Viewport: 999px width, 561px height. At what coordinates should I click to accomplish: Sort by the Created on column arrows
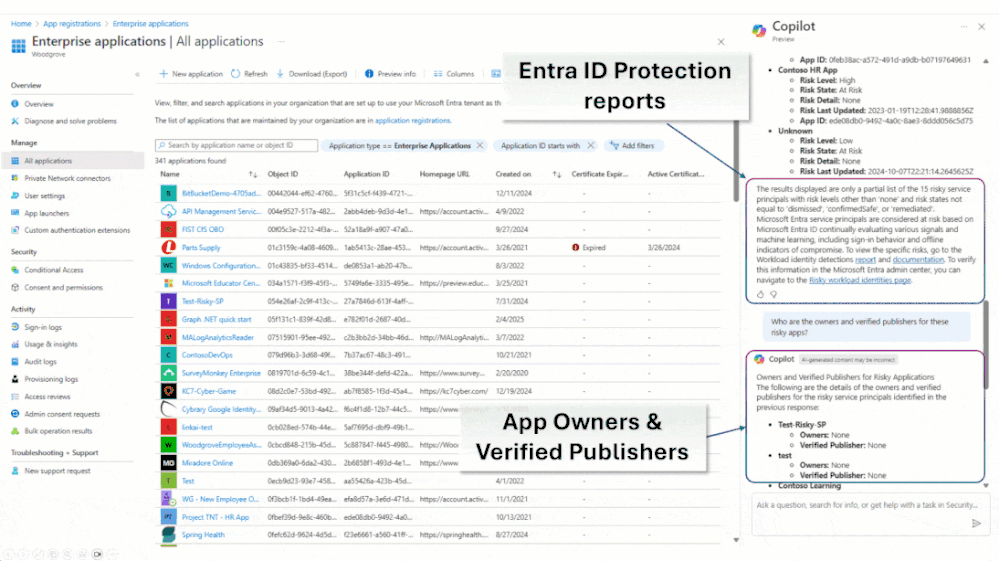(x=557, y=174)
